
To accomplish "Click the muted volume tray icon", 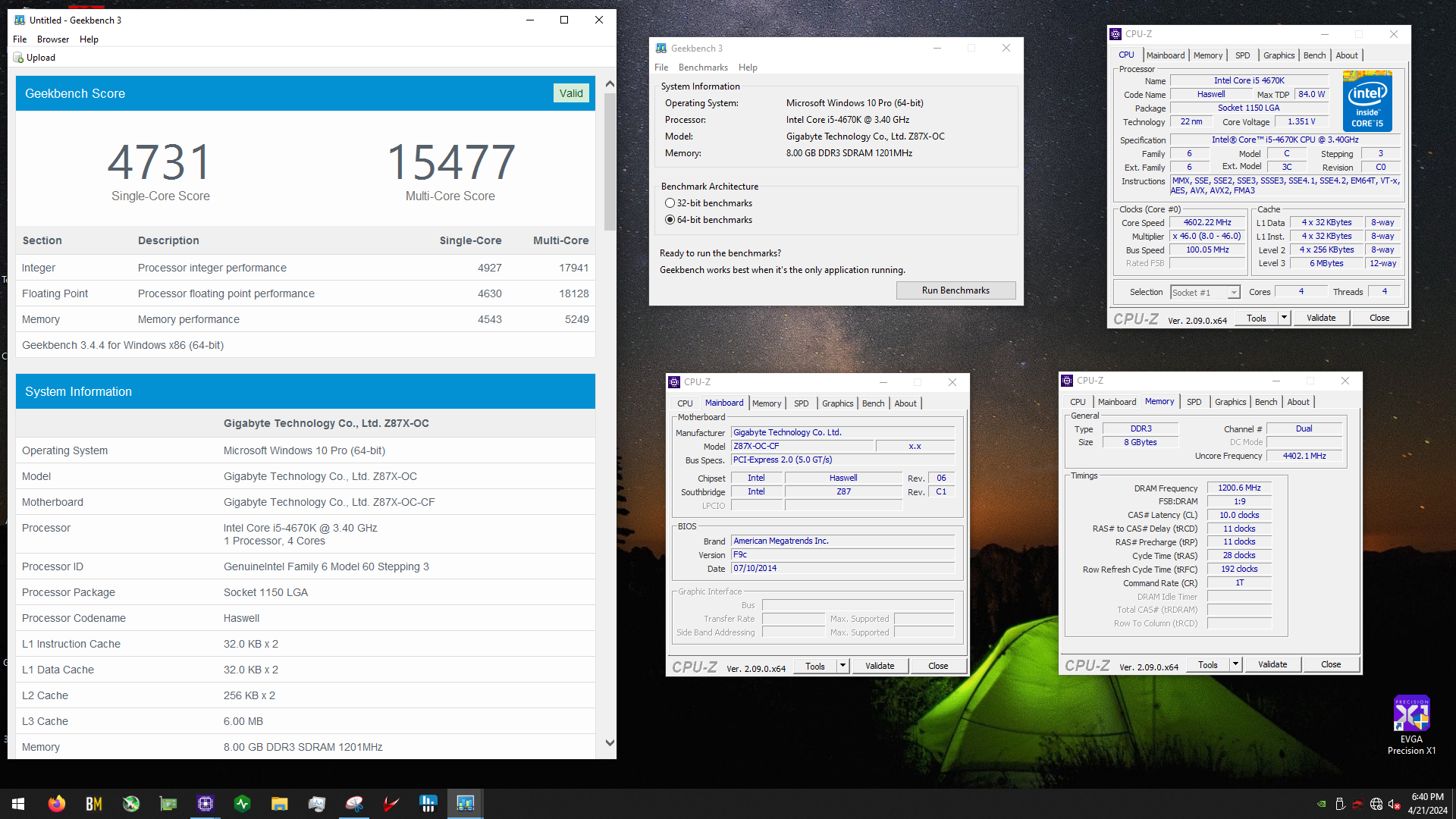I will point(1395,804).
